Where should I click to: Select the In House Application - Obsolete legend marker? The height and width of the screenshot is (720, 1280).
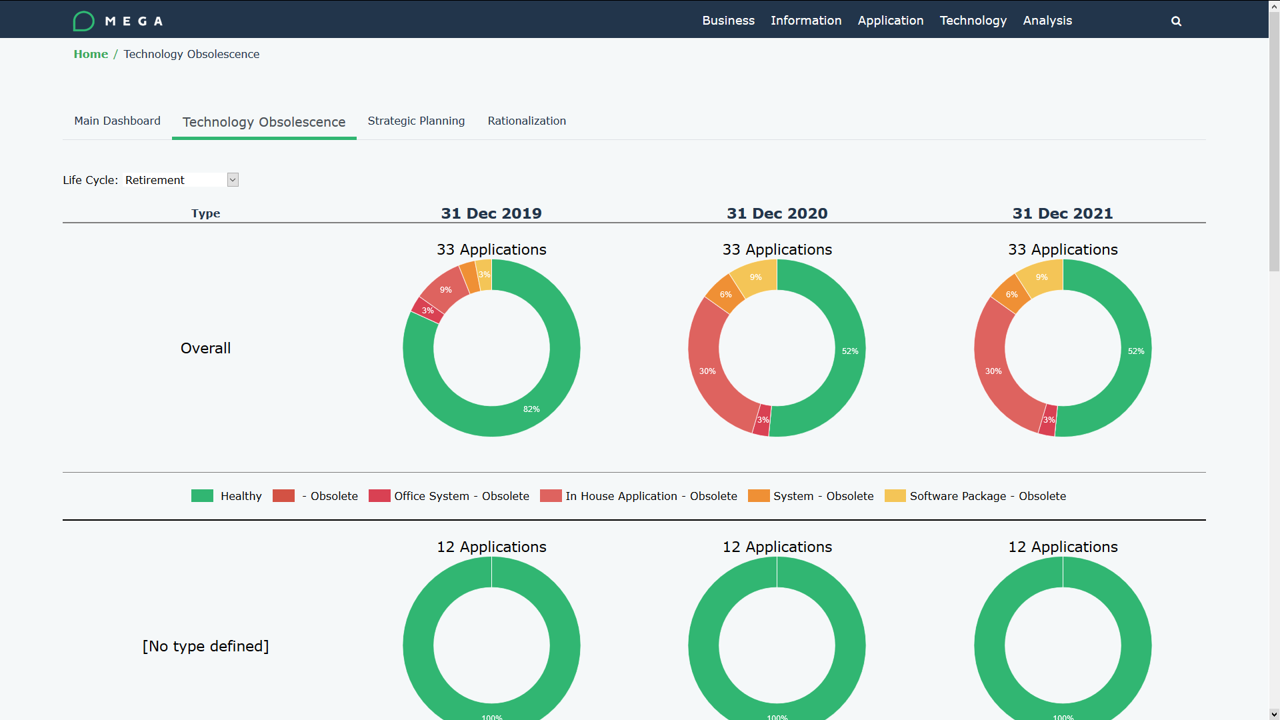(x=553, y=495)
